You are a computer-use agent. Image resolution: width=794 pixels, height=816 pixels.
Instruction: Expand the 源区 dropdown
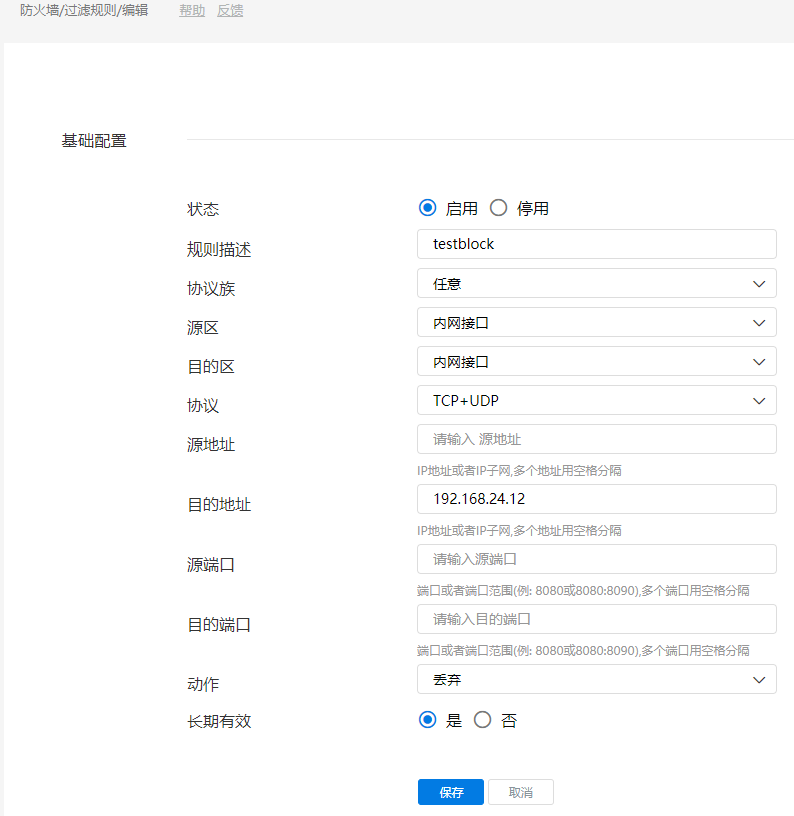point(596,322)
